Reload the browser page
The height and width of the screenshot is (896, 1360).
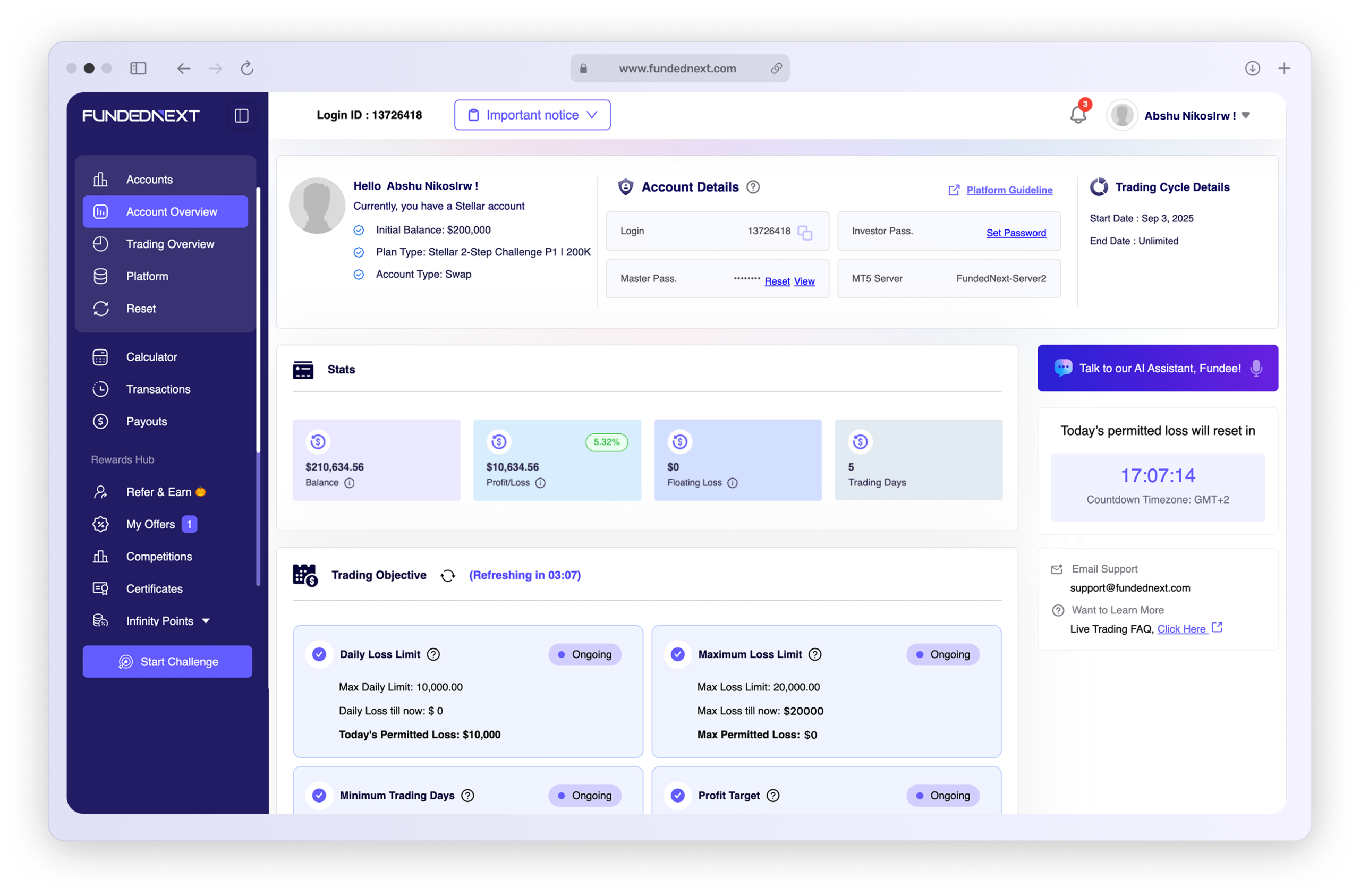pyautogui.click(x=247, y=69)
